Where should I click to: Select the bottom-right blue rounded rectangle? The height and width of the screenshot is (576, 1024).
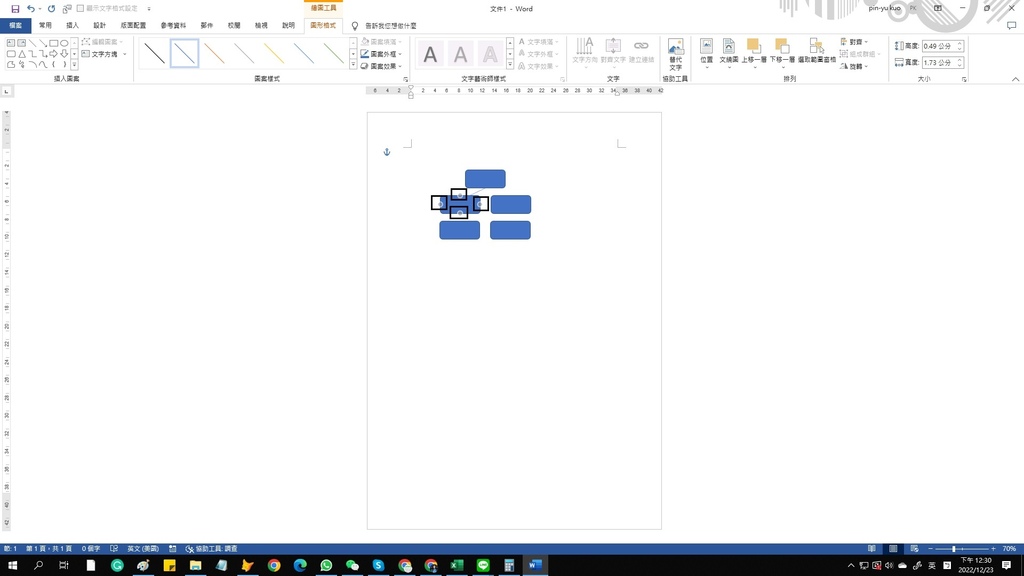click(x=510, y=230)
